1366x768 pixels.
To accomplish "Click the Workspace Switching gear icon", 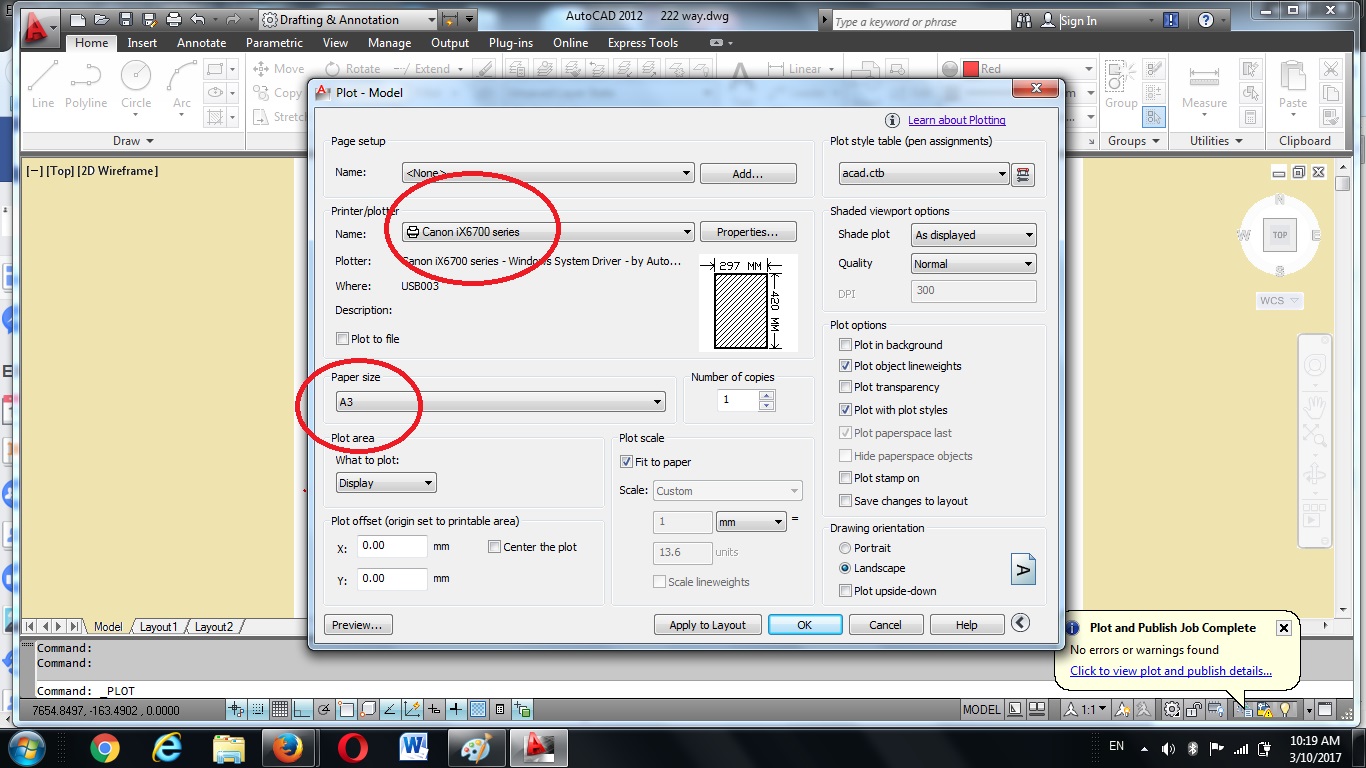I will click(1171, 709).
